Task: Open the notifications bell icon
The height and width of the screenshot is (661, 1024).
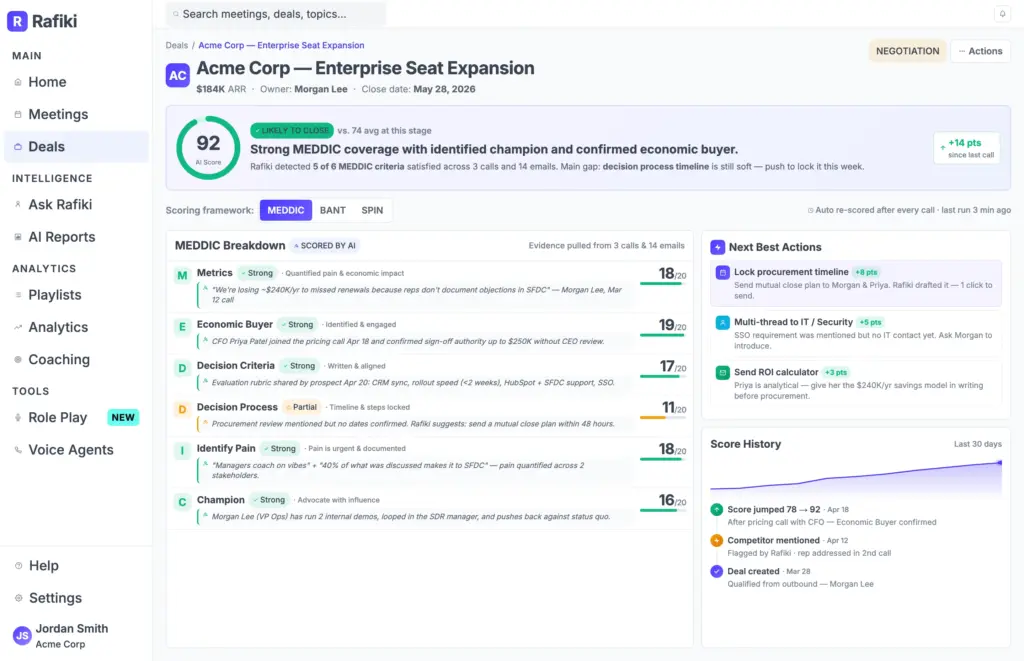Action: (x=1002, y=14)
